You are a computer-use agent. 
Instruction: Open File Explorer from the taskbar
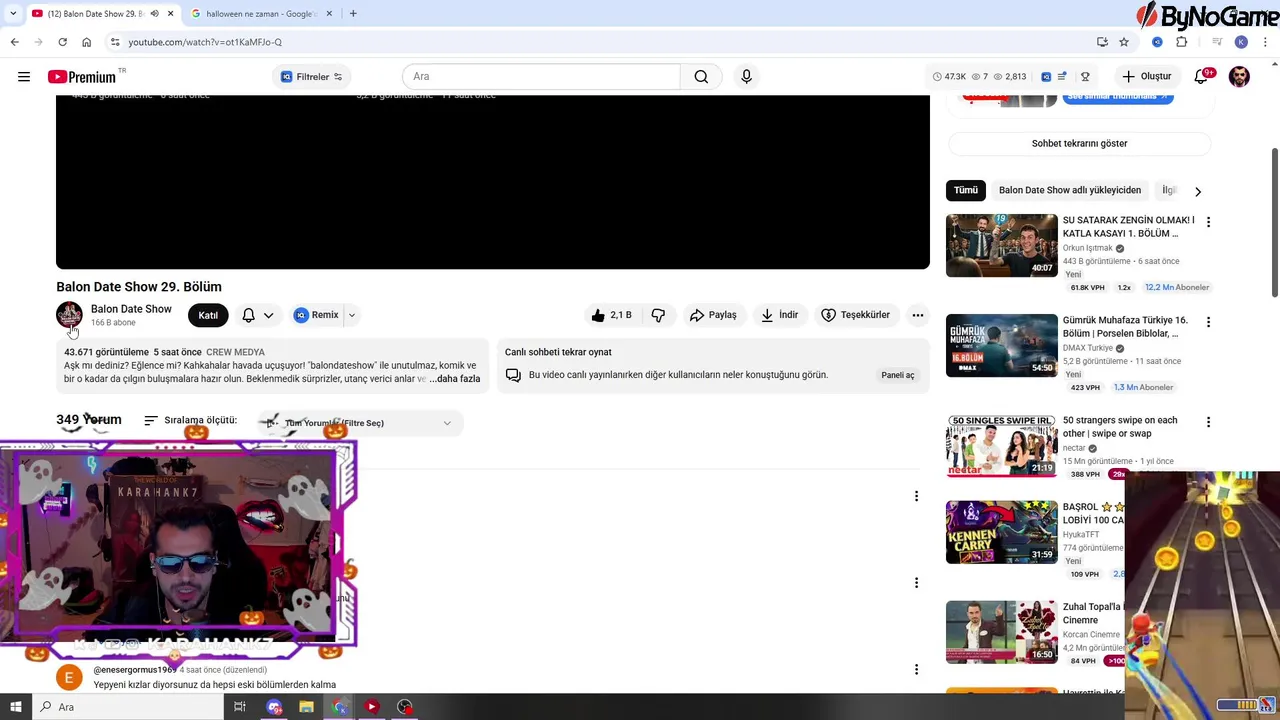307,707
